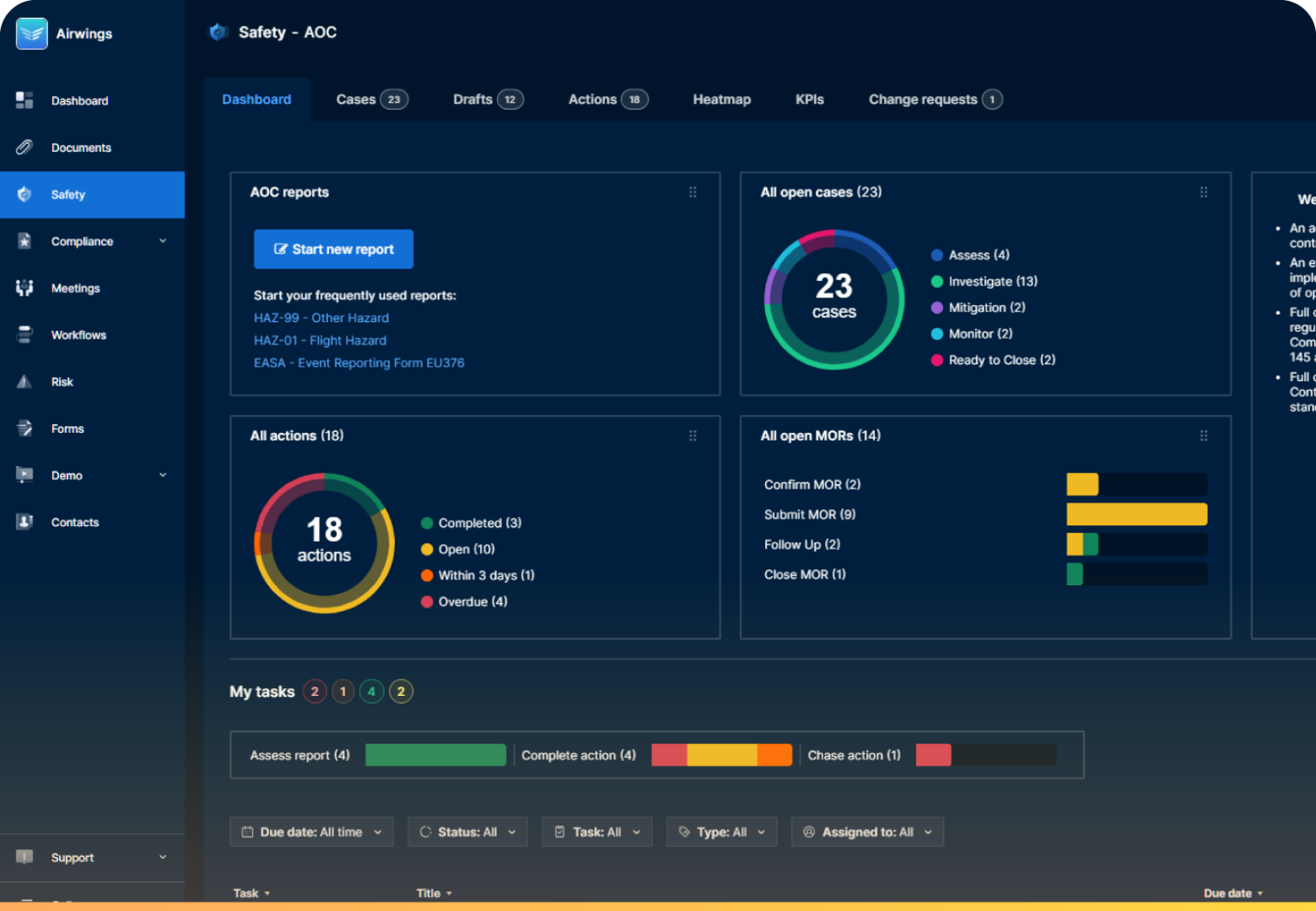Open the Safety section in the sidebar
Image resolution: width=1316 pixels, height=911 pixels.
68,195
